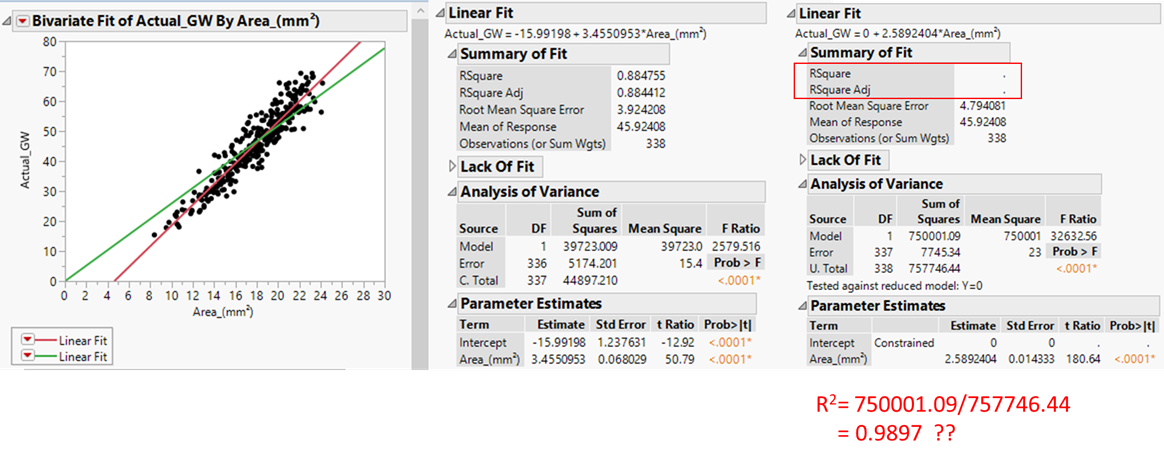1164x462 pixels.
Task: Collapse Parameter Estimates with Intercept -12.92 t Ratio
Action: click(x=452, y=304)
